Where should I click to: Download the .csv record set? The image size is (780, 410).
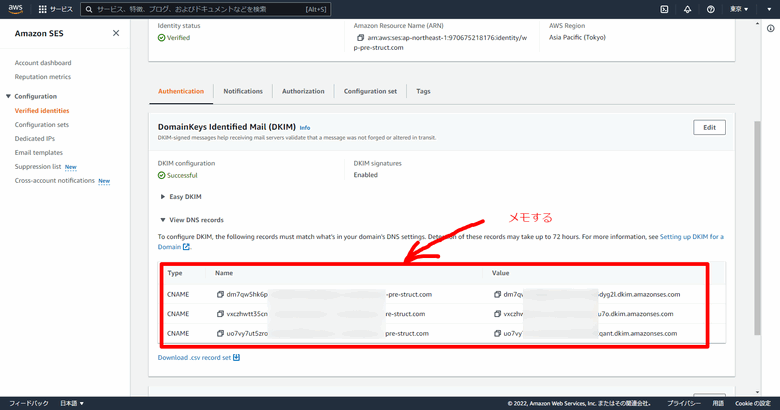(x=198, y=358)
